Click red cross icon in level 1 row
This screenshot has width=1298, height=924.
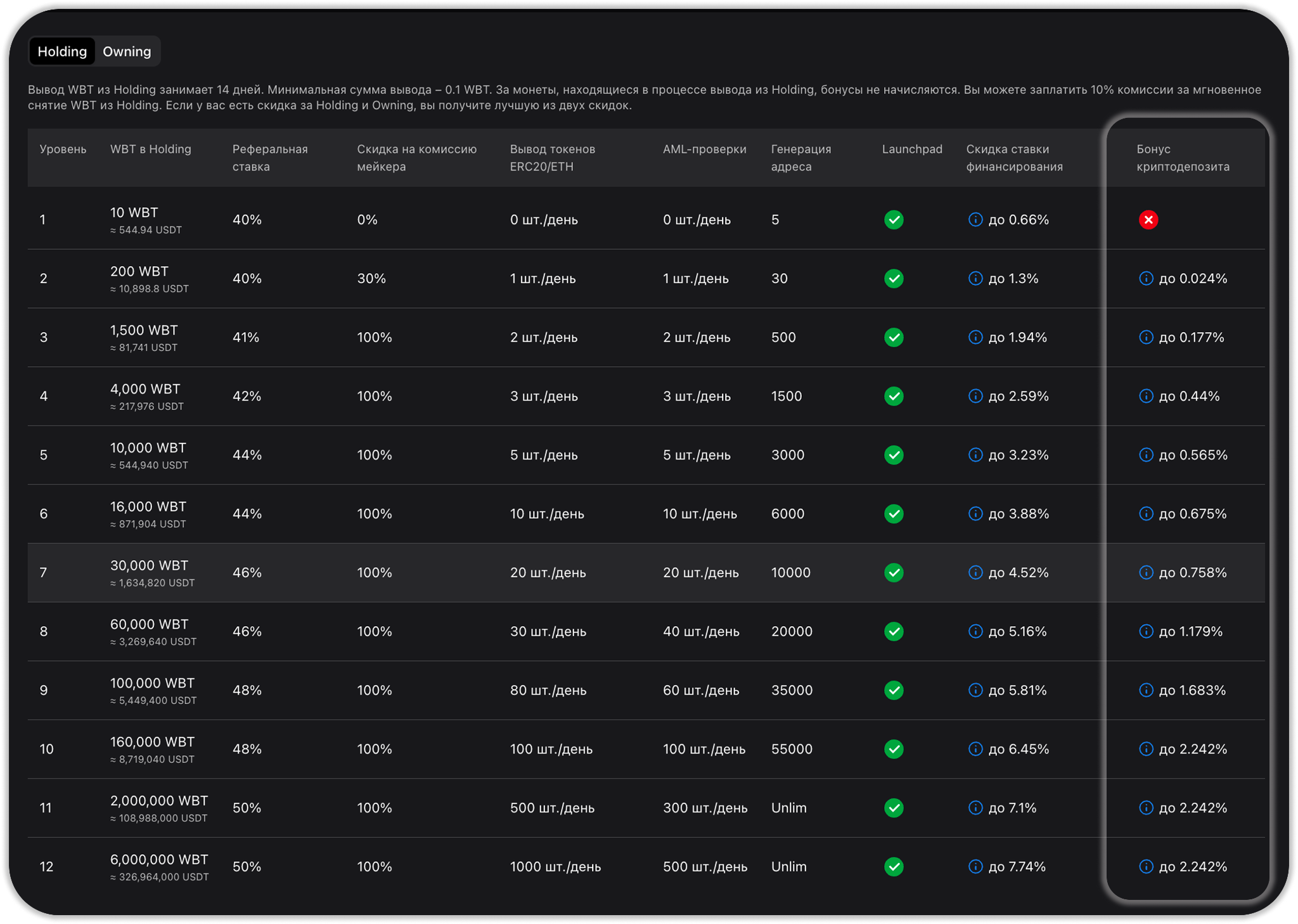coord(1148,220)
